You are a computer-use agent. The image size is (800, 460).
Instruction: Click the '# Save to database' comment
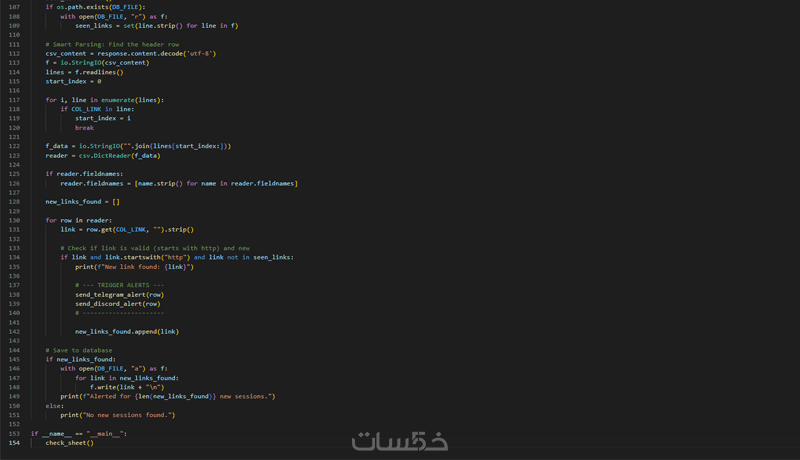[x=79, y=350]
